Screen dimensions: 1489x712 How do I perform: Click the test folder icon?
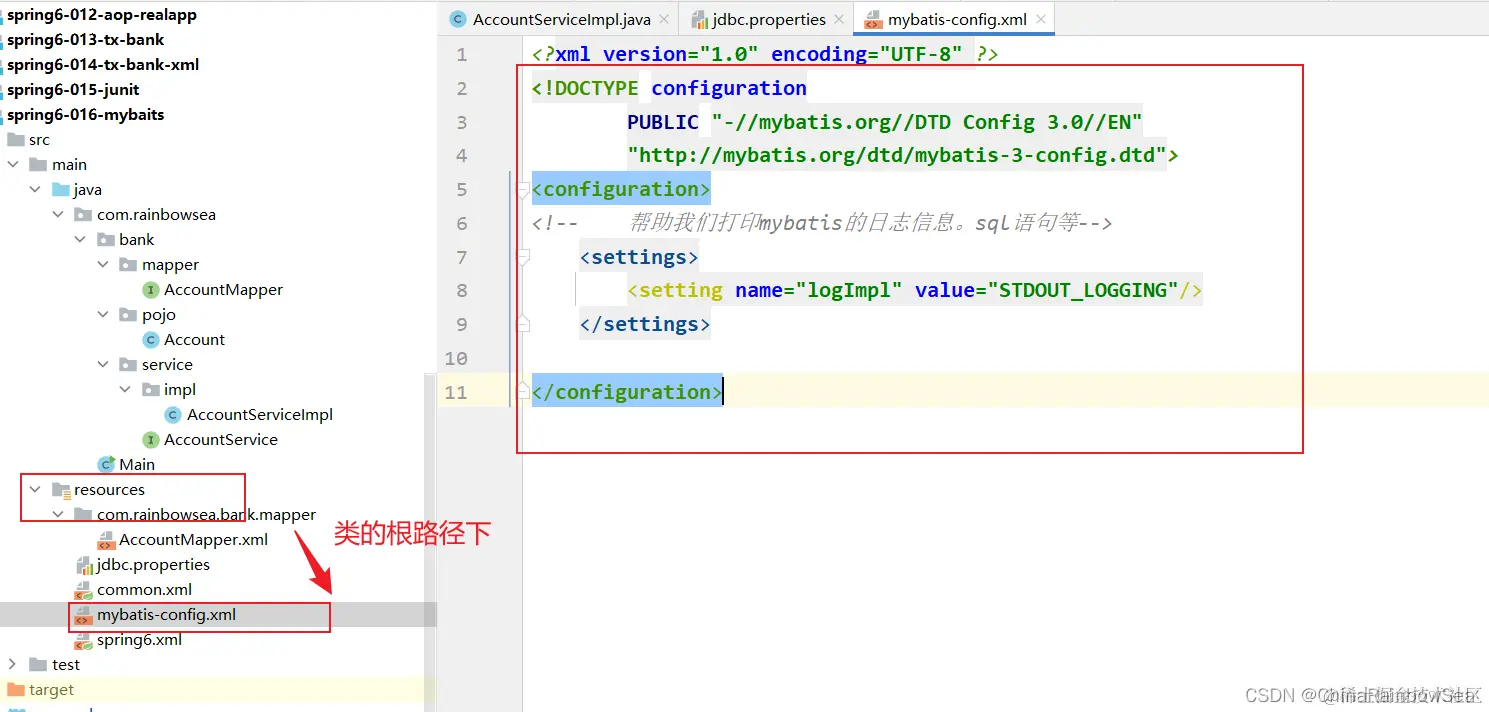pyautogui.click(x=38, y=664)
